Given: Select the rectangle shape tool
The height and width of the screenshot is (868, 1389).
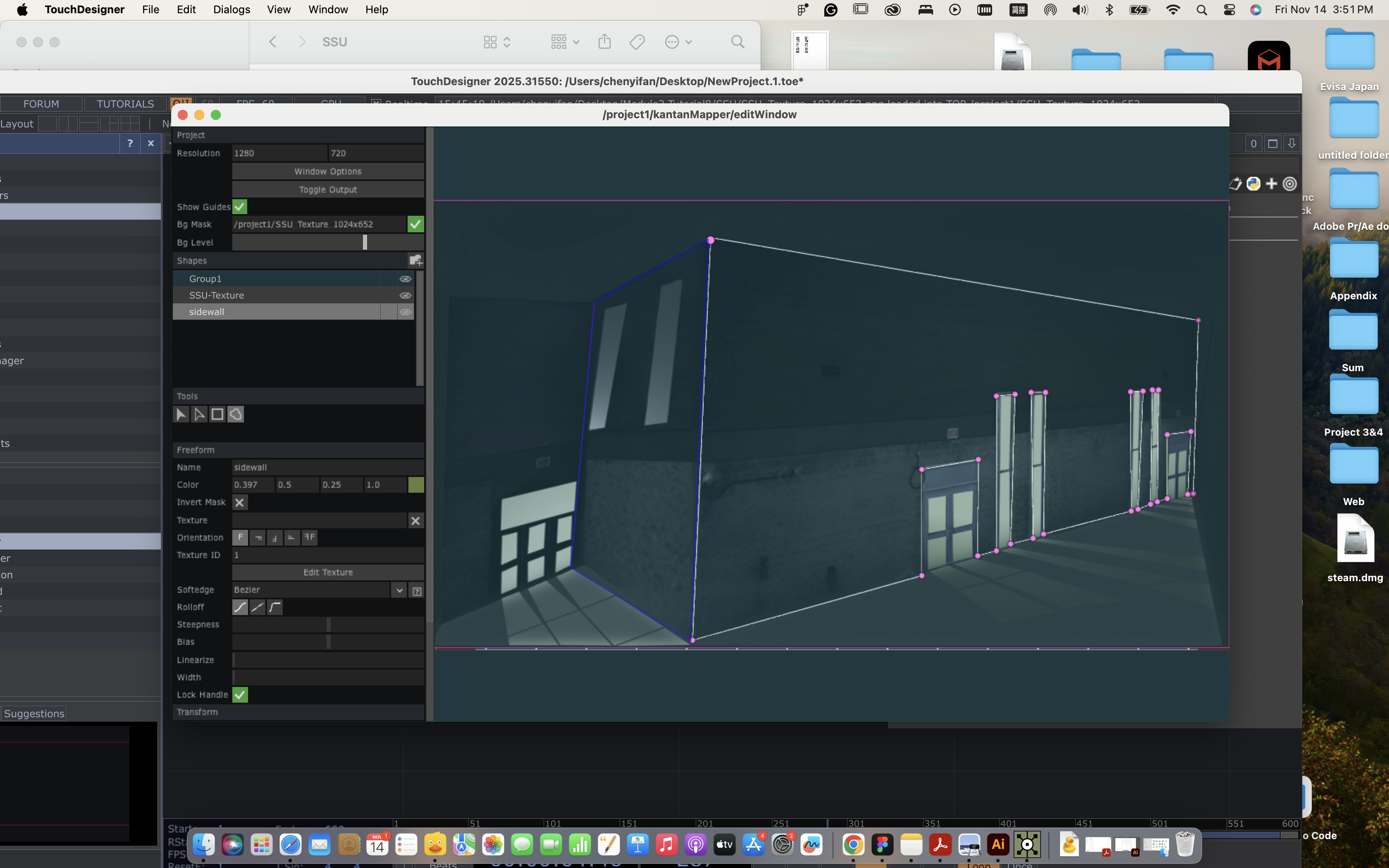Looking at the screenshot, I should (217, 414).
